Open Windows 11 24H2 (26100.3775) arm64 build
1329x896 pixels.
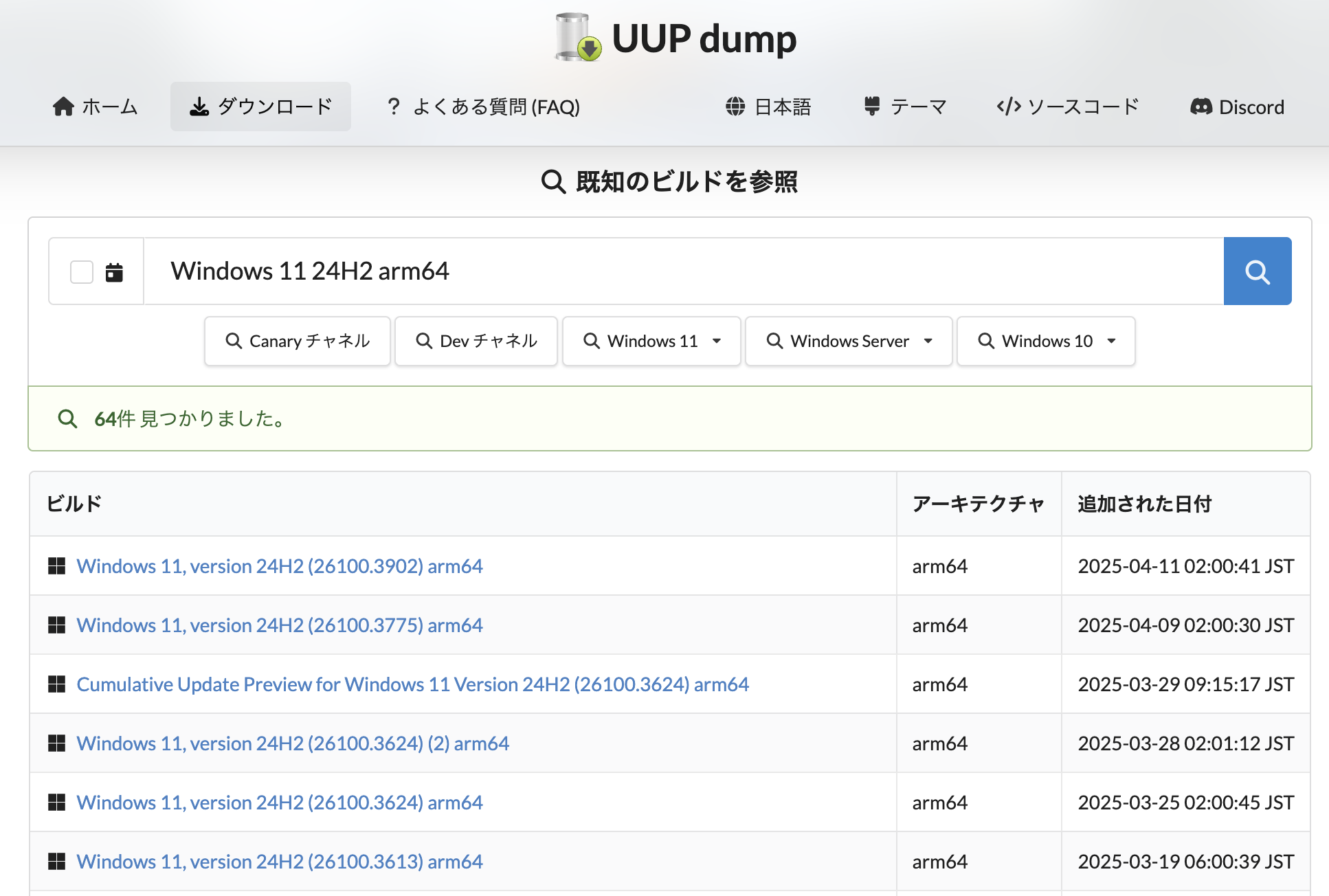click(280, 625)
